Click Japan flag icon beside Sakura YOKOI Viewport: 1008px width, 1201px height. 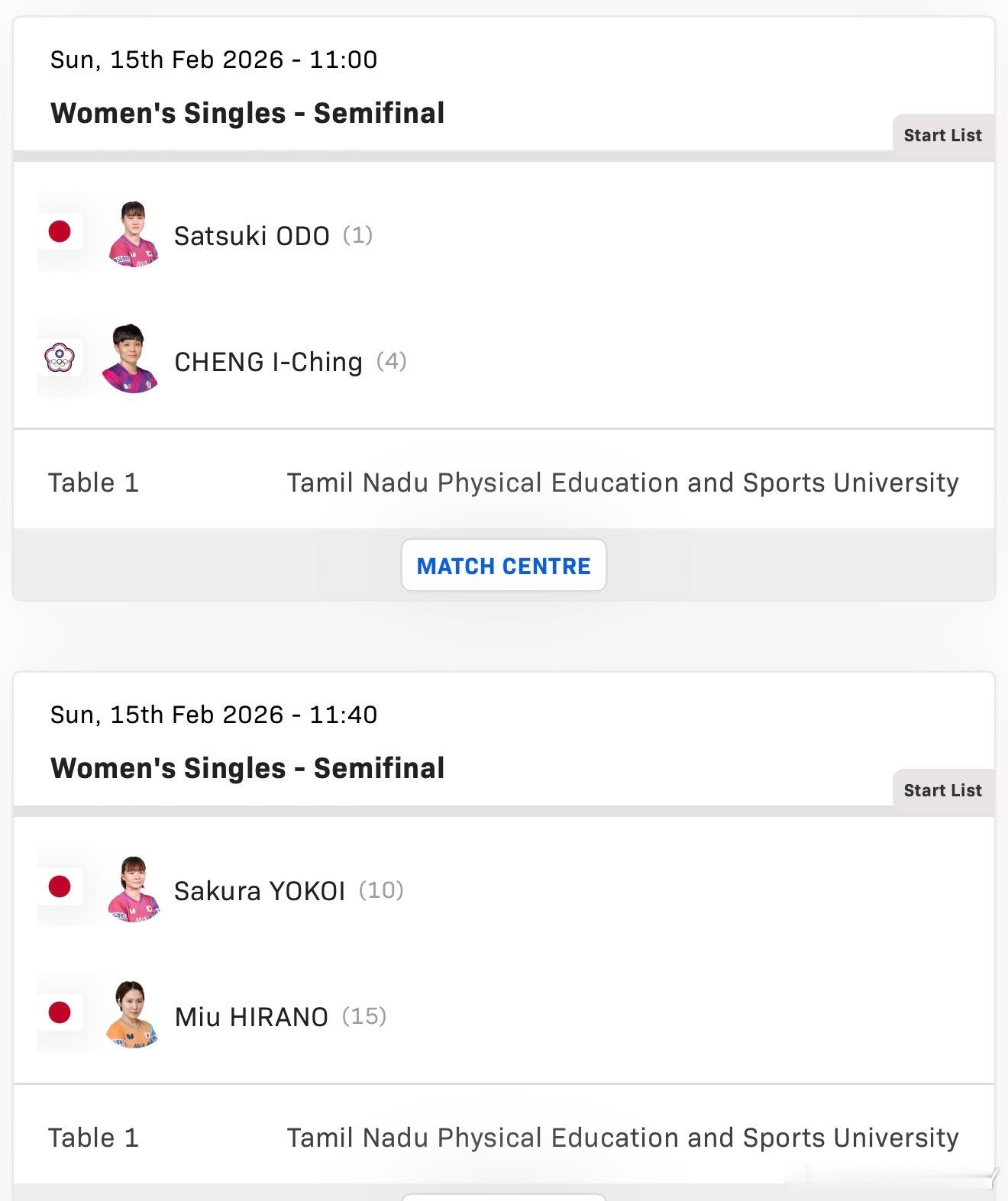click(60, 886)
